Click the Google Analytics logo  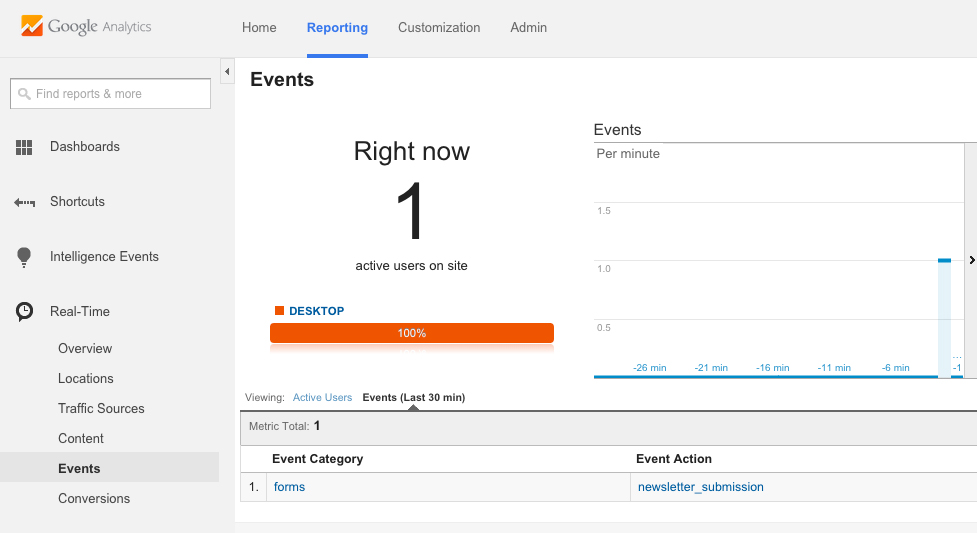click(x=86, y=26)
